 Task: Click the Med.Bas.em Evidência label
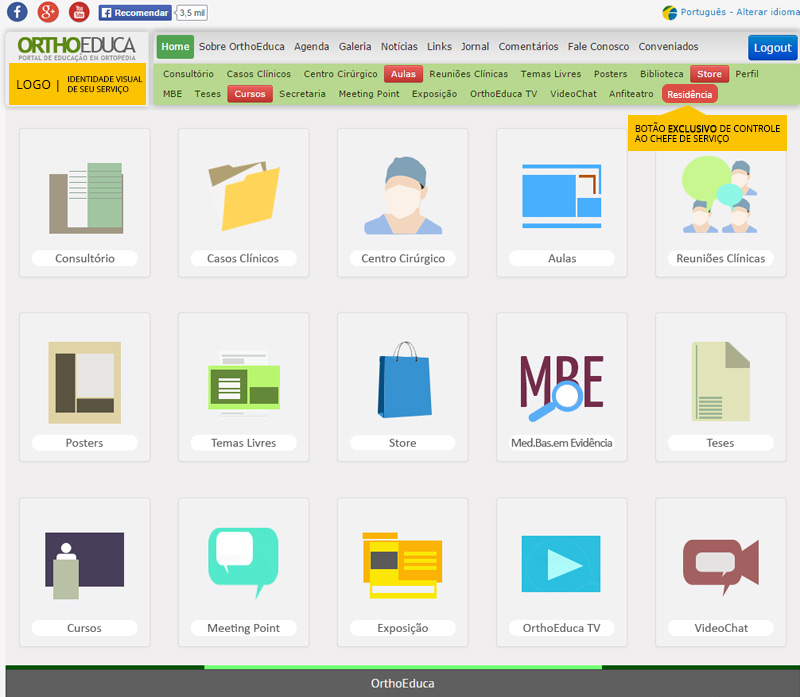pos(562,443)
